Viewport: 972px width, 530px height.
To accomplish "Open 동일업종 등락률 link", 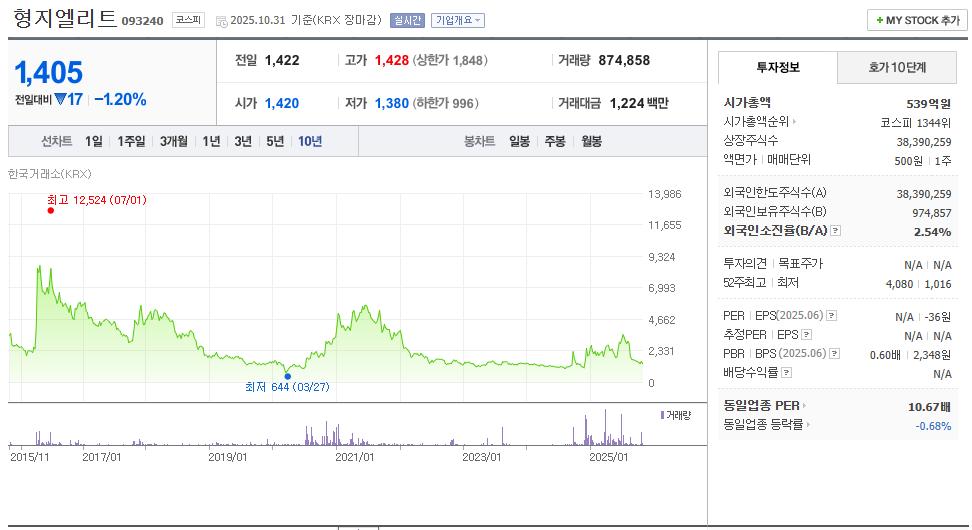I will point(767,425).
